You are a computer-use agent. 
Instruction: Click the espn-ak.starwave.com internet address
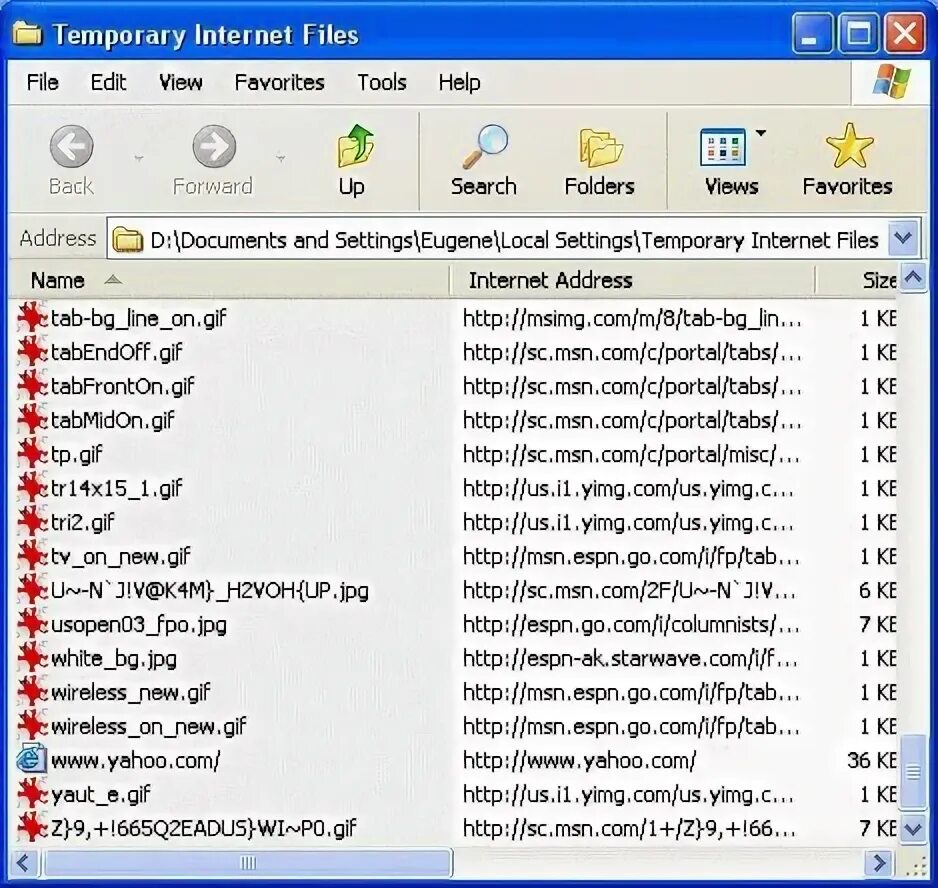tap(631, 659)
